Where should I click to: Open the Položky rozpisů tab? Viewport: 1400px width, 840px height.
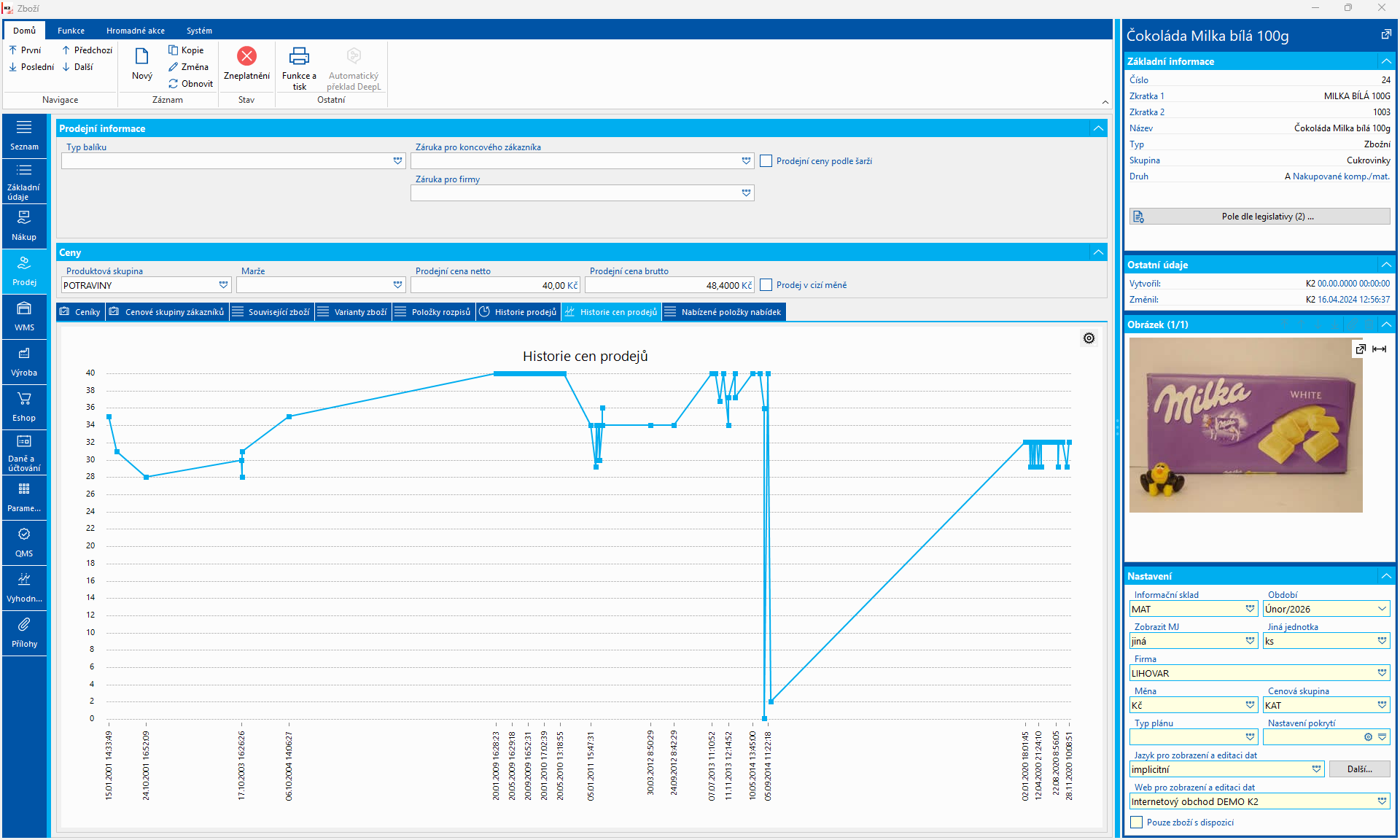click(x=433, y=312)
